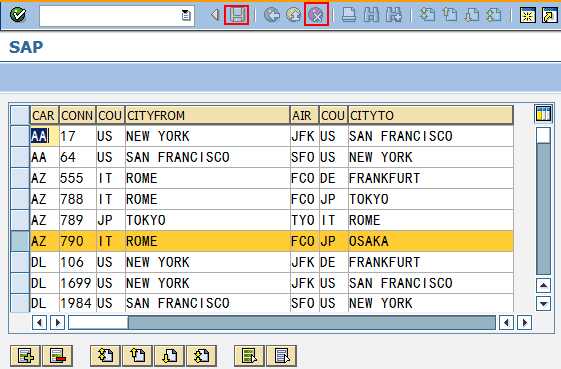Screen dimensions: 561x369
Task: Select row AZ 788 with its row selector
Action: 20,199
